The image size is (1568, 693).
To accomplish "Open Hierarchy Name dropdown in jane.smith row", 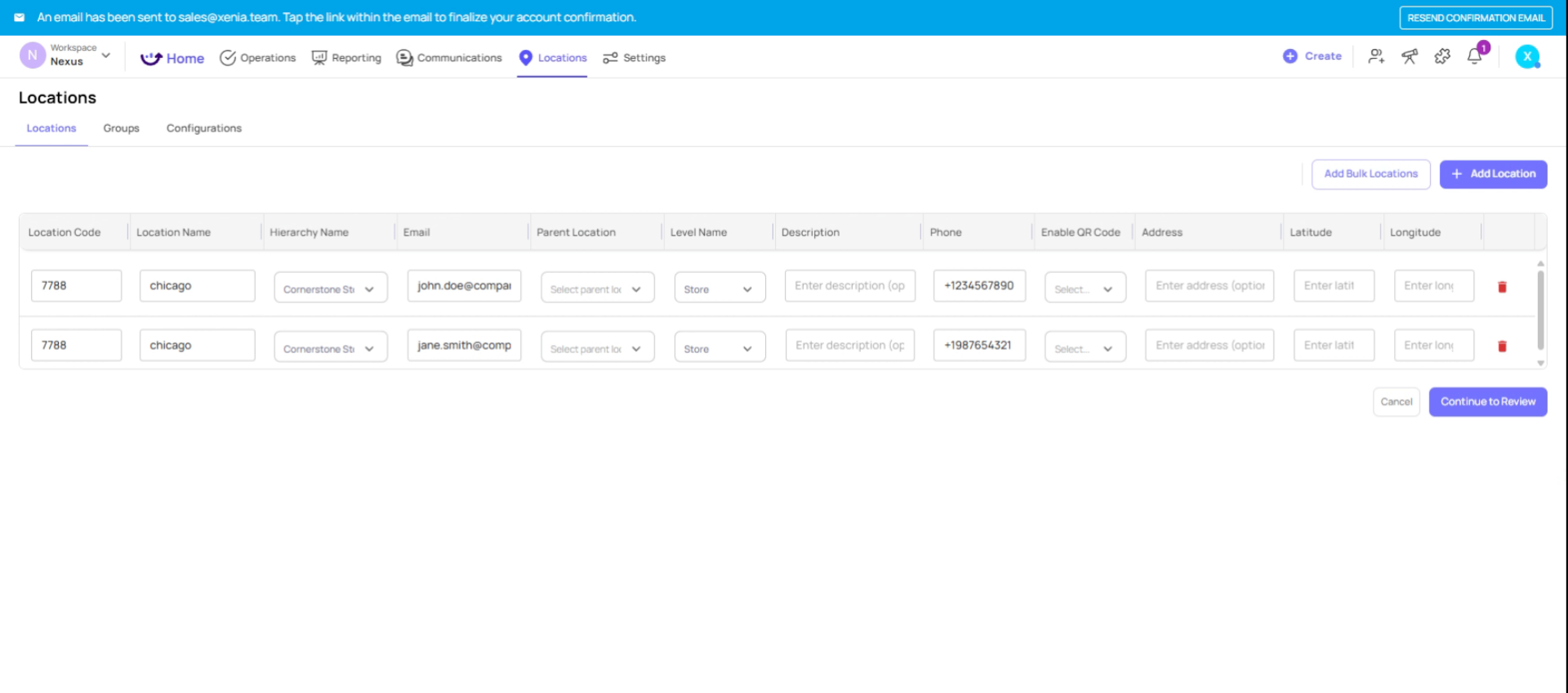I will point(331,347).
